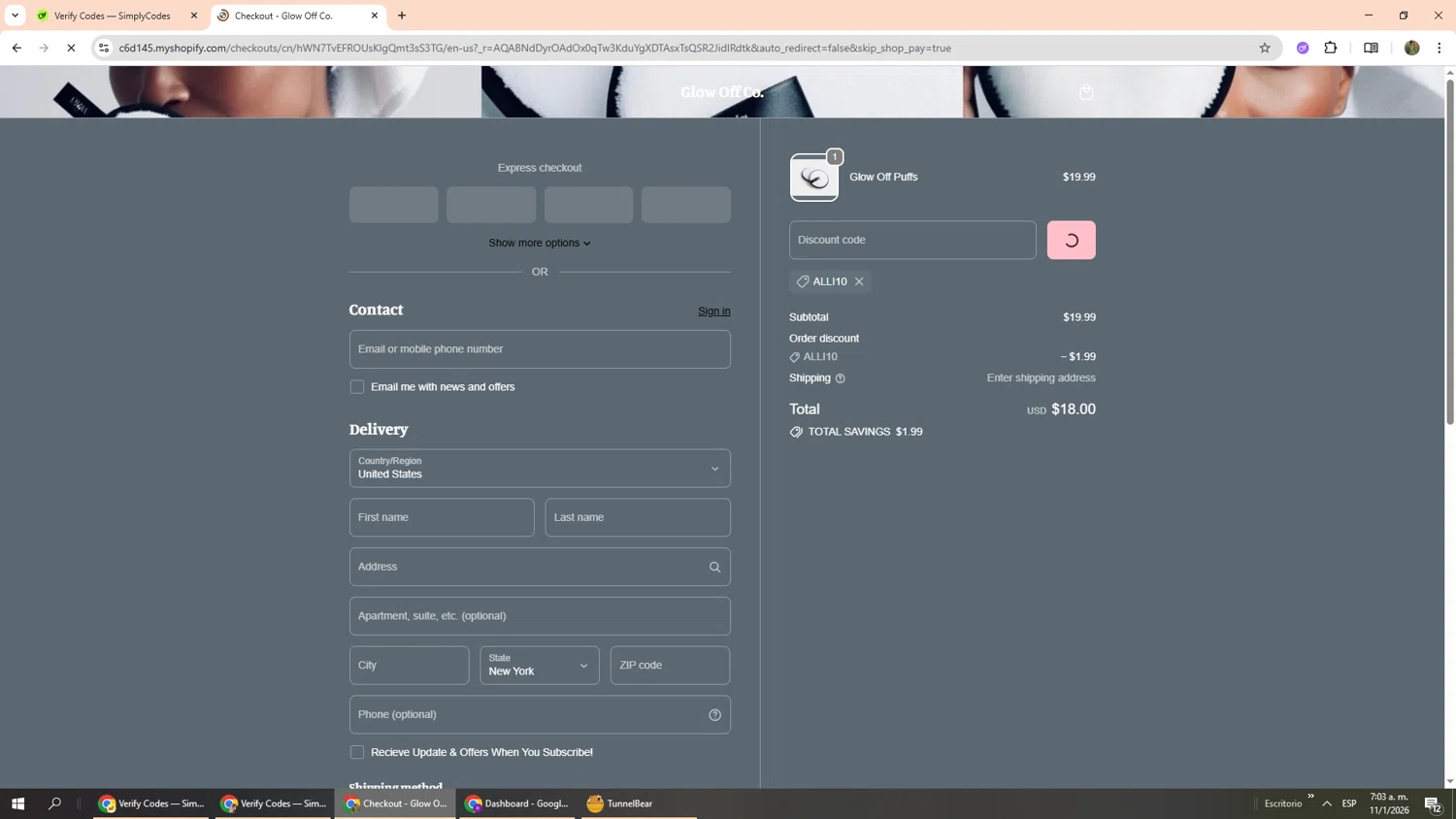
Task: Open notification center icon
Action: click(1433, 803)
